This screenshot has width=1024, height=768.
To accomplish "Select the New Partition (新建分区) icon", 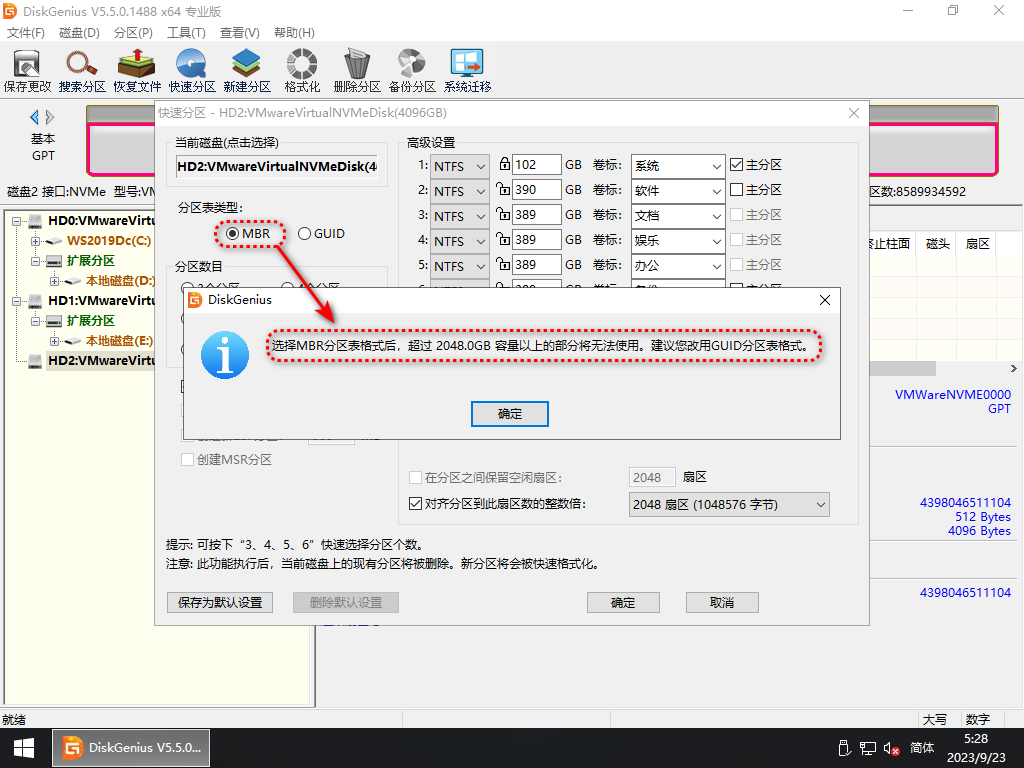I will pyautogui.click(x=247, y=71).
